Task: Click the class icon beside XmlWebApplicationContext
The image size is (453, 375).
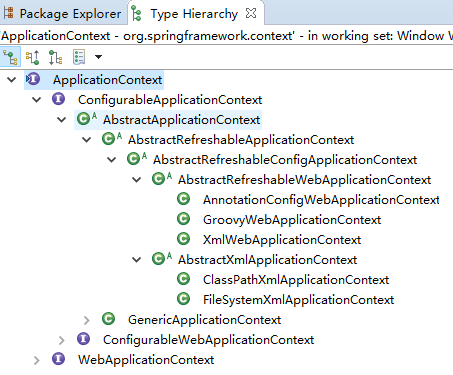Action: click(184, 239)
